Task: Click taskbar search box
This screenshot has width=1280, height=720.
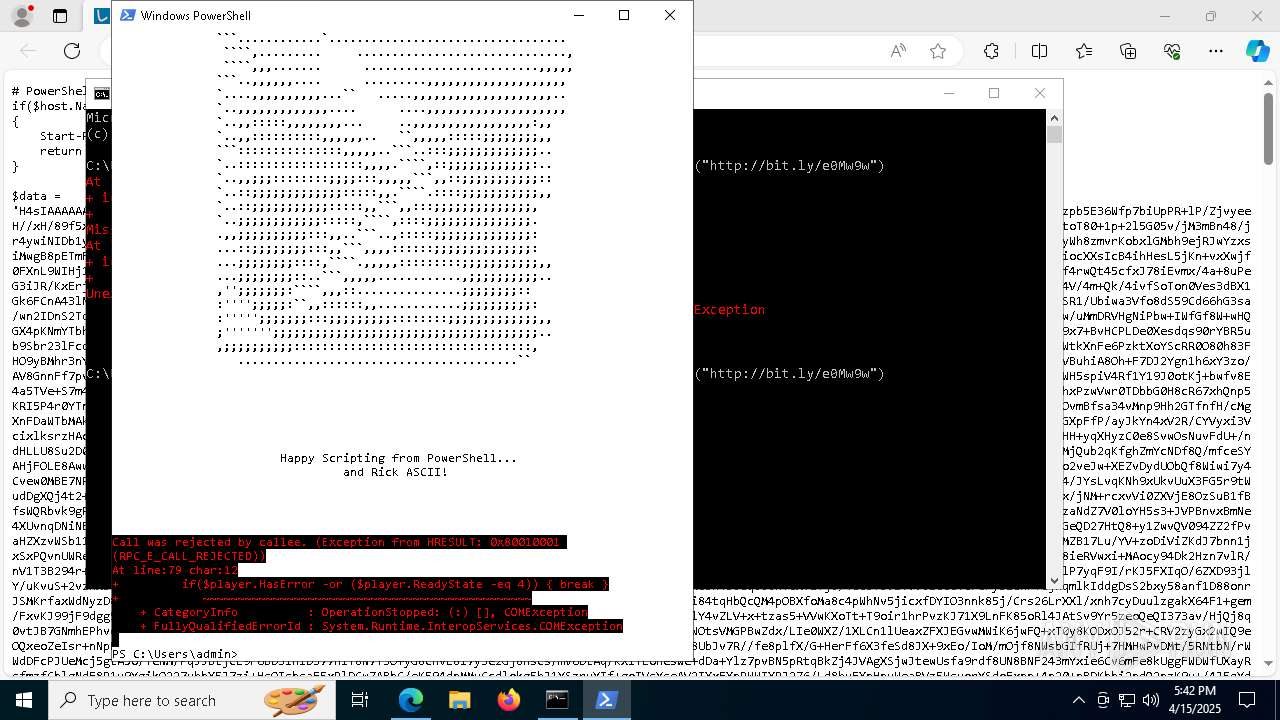Action: [x=192, y=700]
